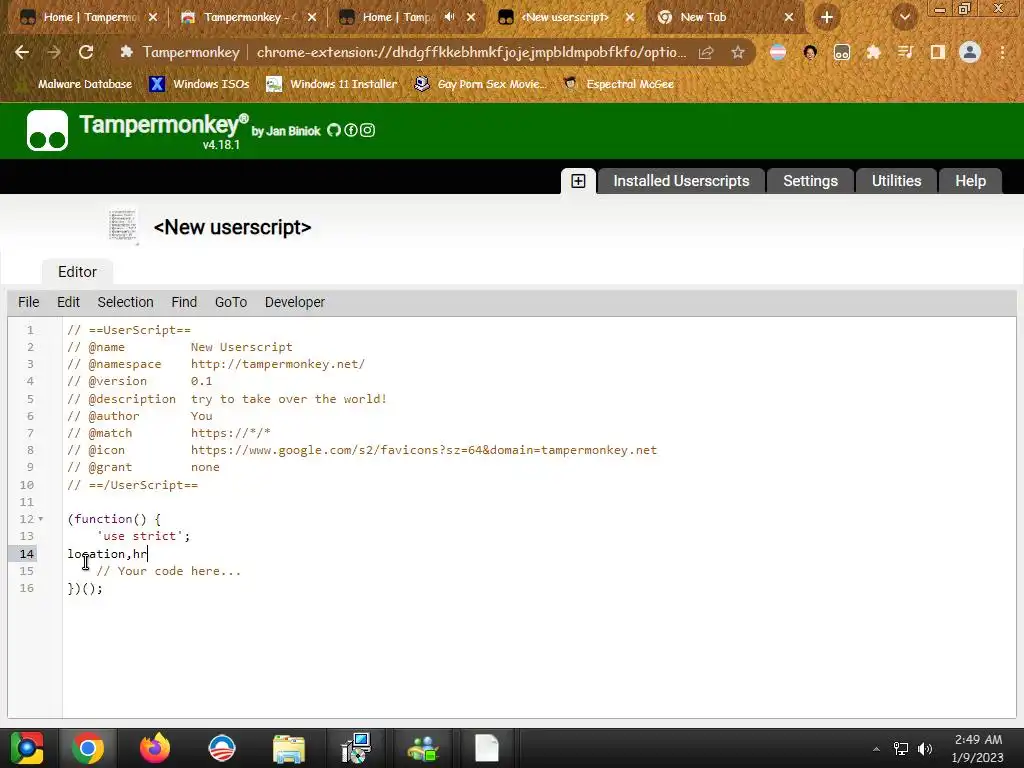Open the network tray icon

[x=901, y=748]
